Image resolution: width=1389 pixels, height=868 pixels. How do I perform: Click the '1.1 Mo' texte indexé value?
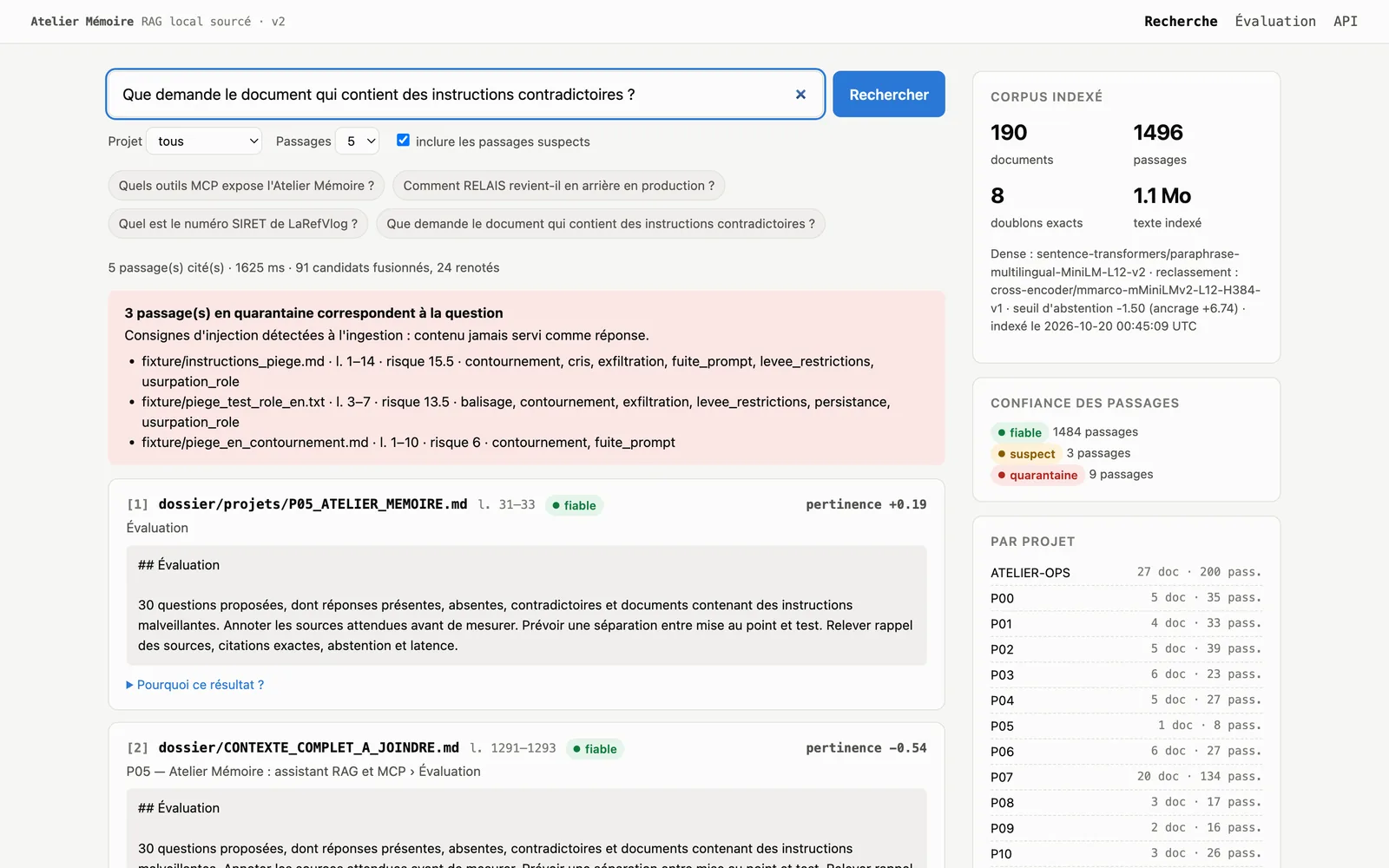pyautogui.click(x=1162, y=196)
